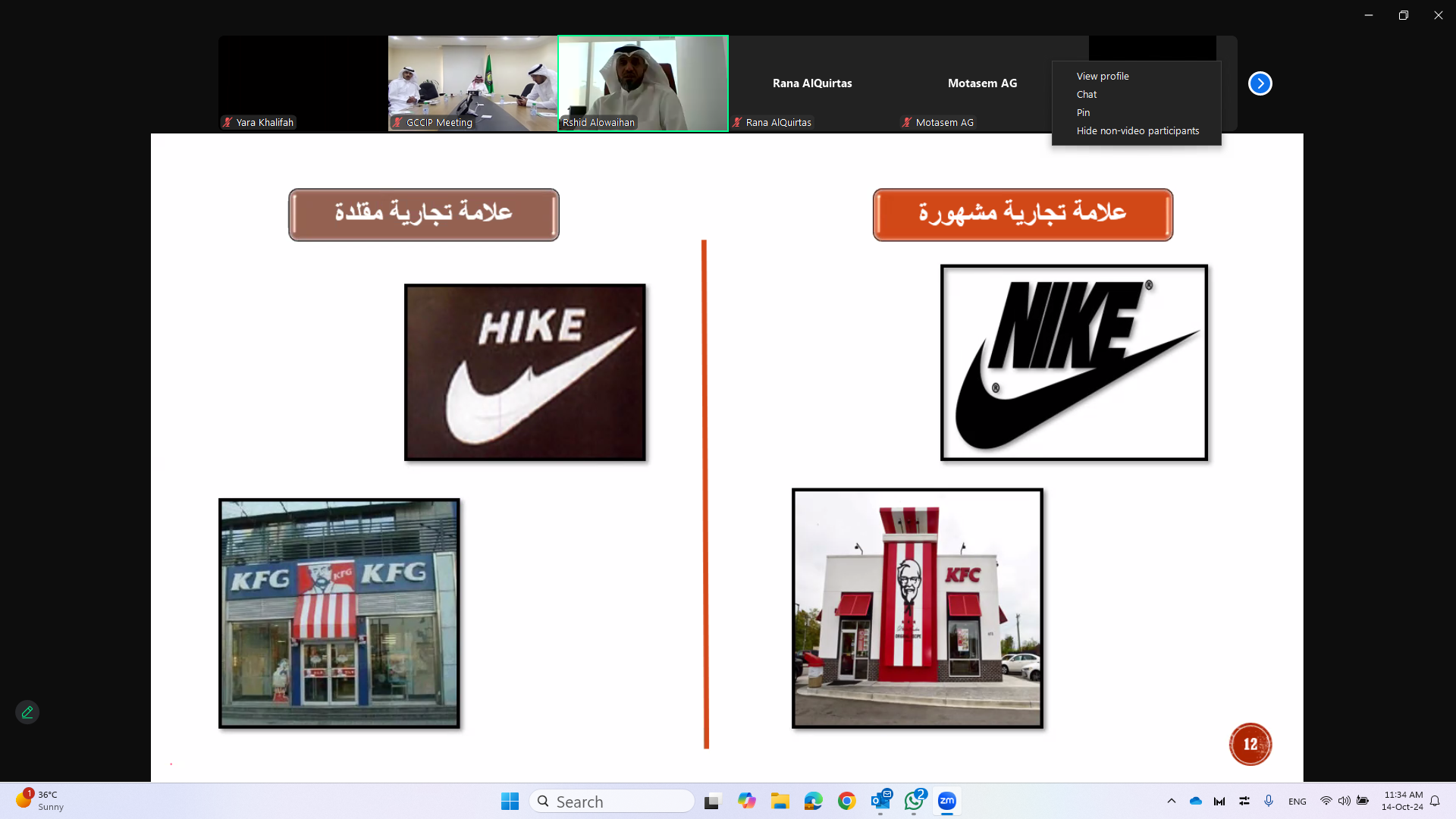
Task: Click Hide non-video participants option
Action: pos(1137,130)
